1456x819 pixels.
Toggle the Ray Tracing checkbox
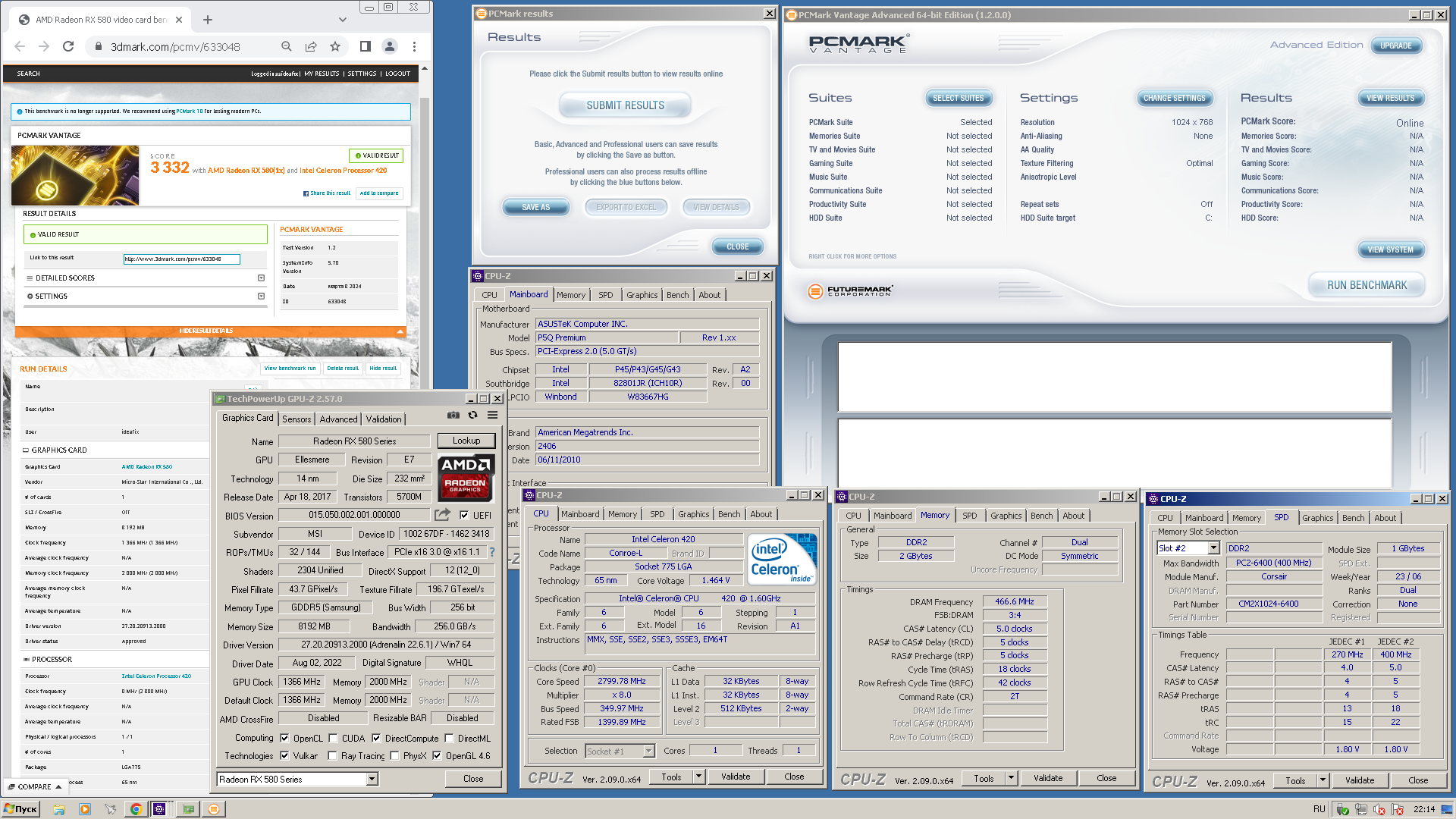[332, 755]
